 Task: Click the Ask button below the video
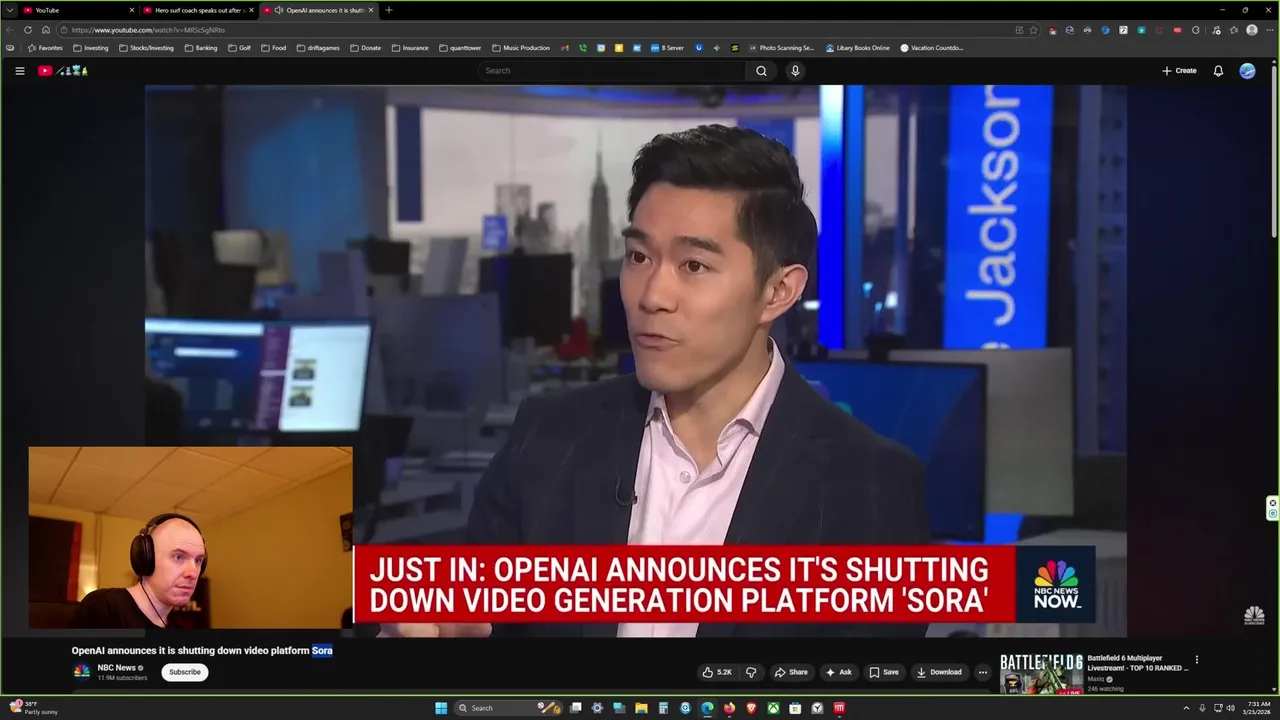pos(838,672)
